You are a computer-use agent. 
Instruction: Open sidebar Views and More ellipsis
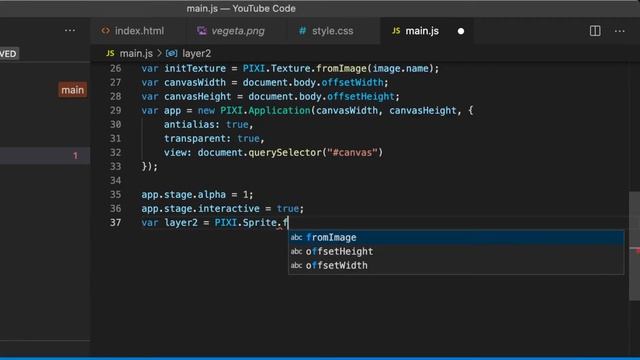click(70, 30)
